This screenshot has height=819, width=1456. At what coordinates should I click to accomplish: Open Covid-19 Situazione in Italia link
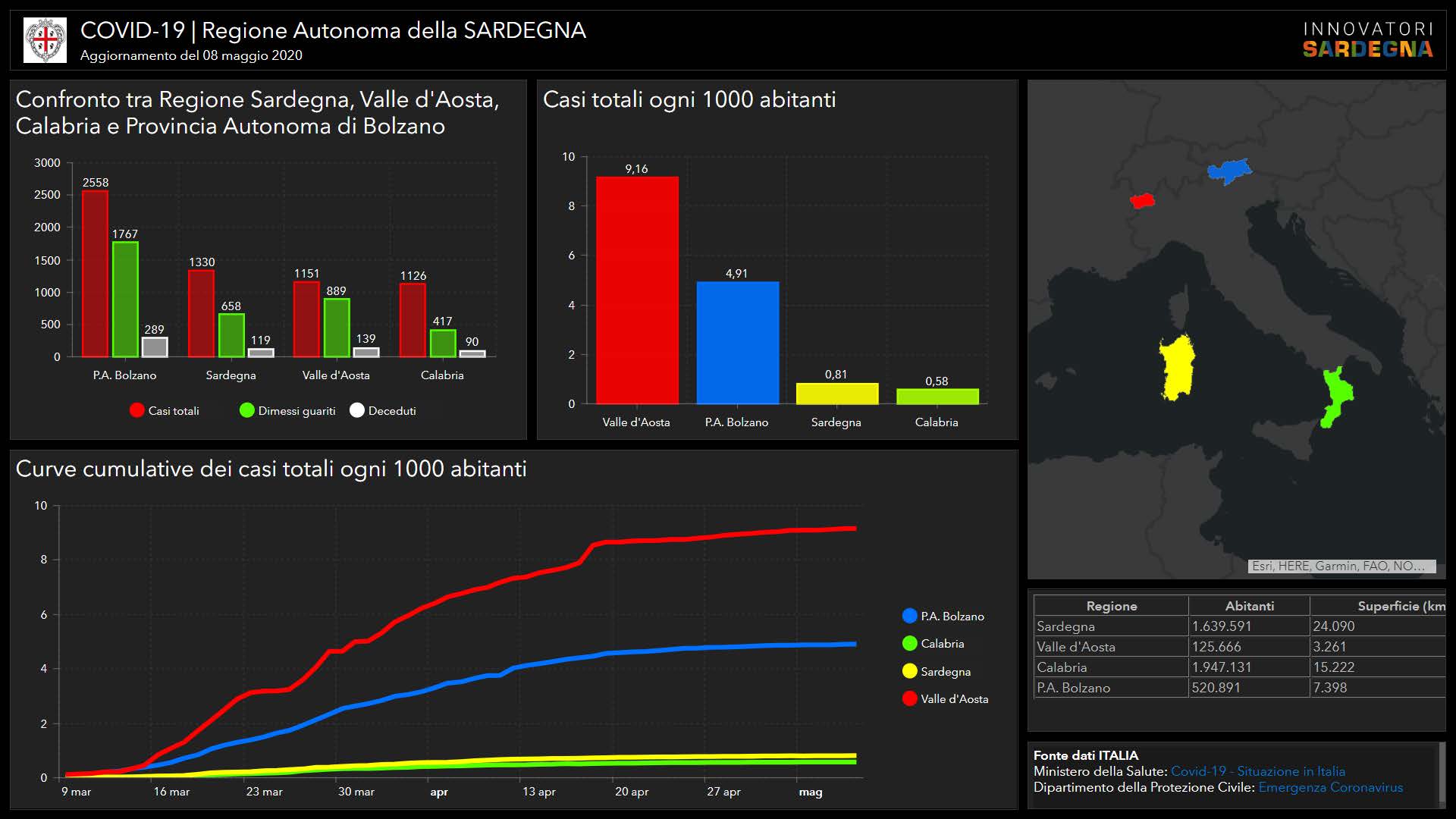[1257, 771]
